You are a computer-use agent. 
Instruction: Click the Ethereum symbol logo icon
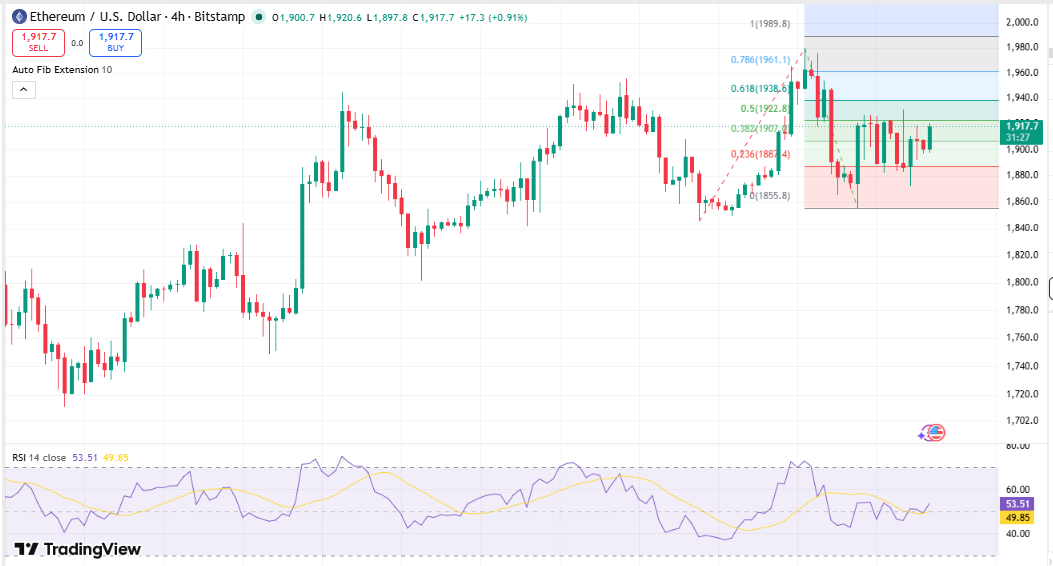click(x=19, y=17)
